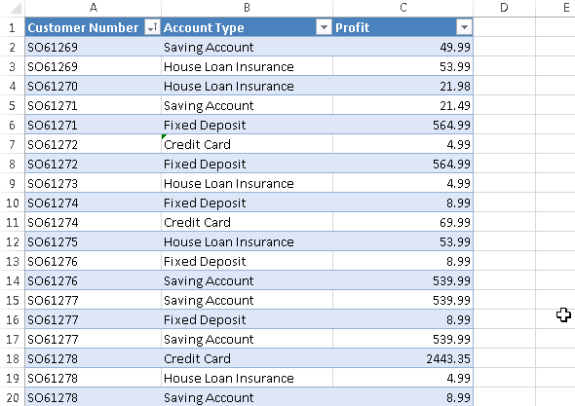Screen dimensions: 575x406
Task: Open the Customer Number filter dropdown
Action: click(x=152, y=27)
